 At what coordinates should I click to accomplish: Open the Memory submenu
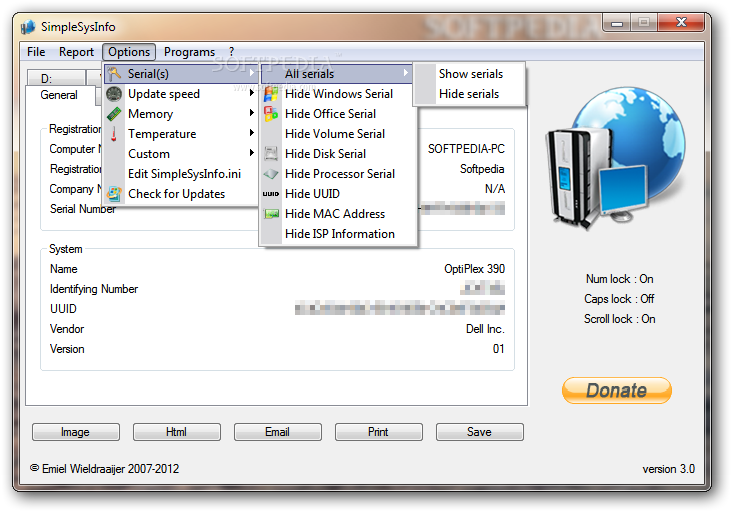click(181, 114)
